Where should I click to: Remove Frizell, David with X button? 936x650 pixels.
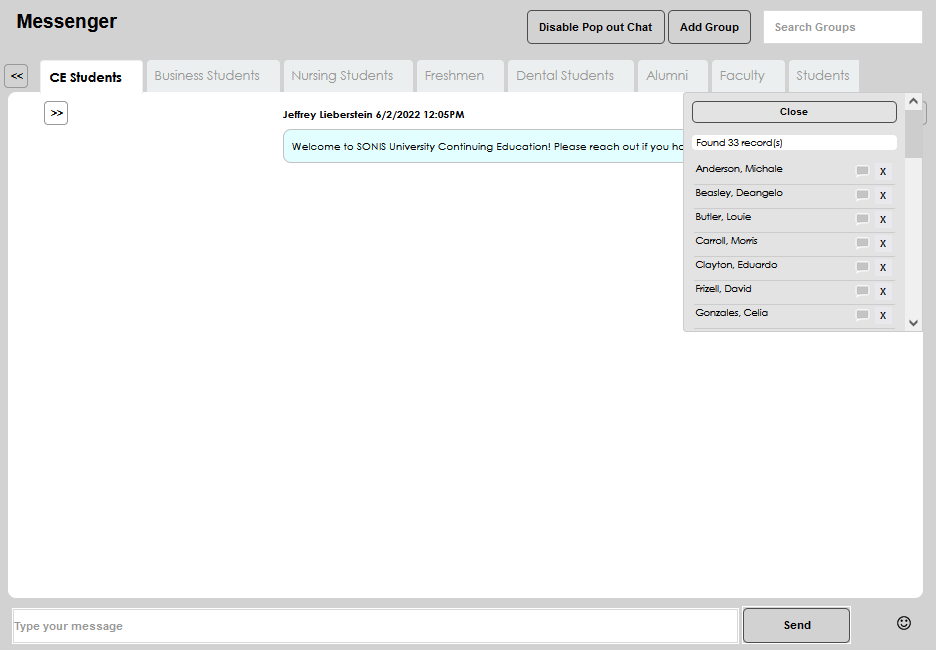pyautogui.click(x=883, y=291)
